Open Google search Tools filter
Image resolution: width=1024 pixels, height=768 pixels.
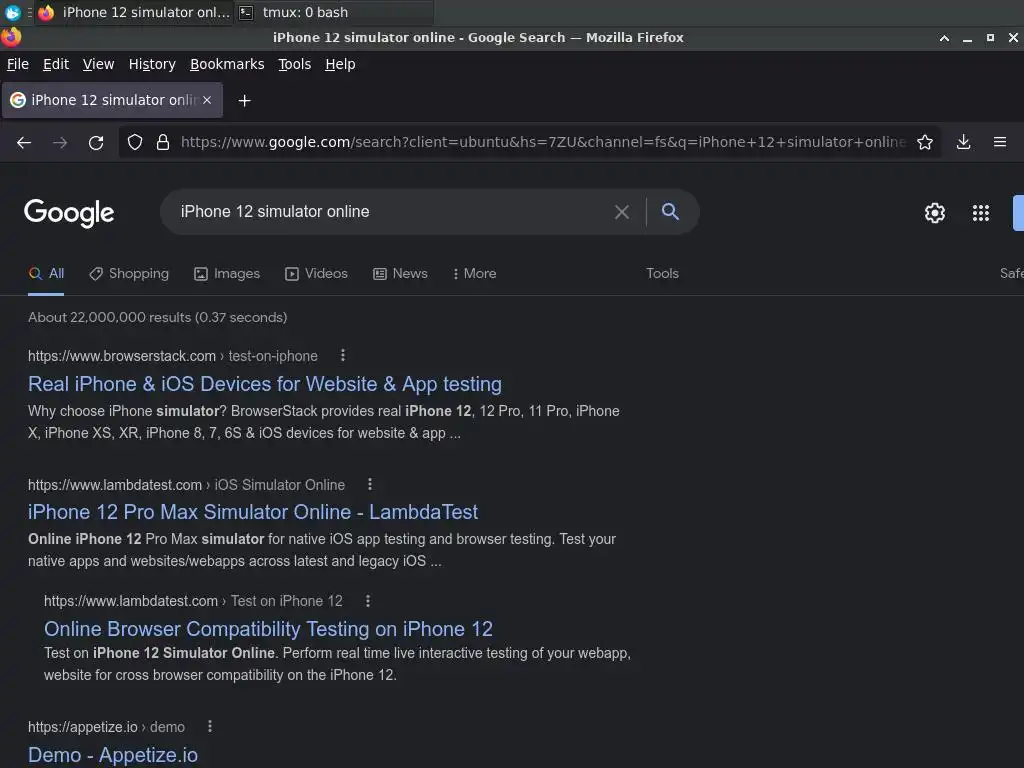662,274
